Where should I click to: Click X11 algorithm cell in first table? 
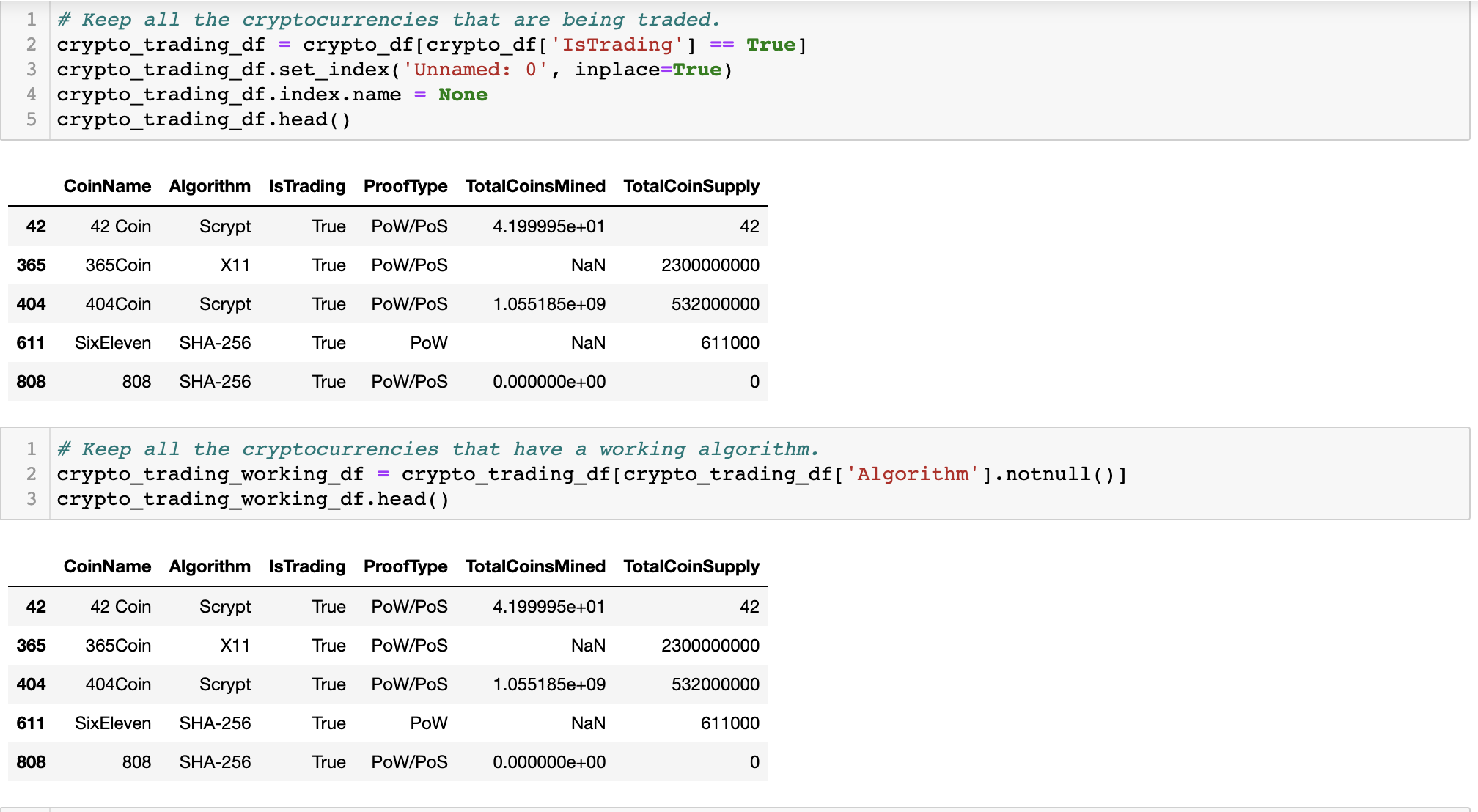[235, 265]
